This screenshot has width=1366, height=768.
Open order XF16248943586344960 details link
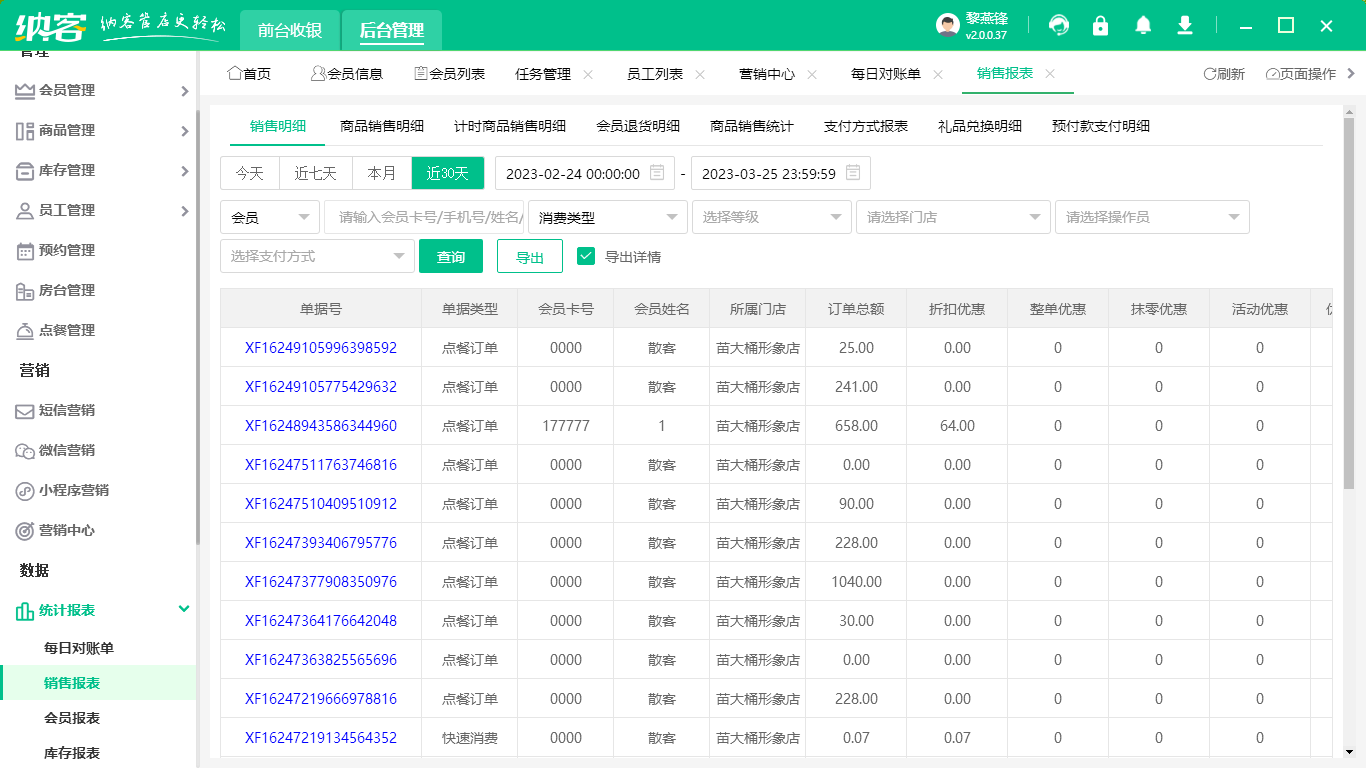tap(322, 425)
